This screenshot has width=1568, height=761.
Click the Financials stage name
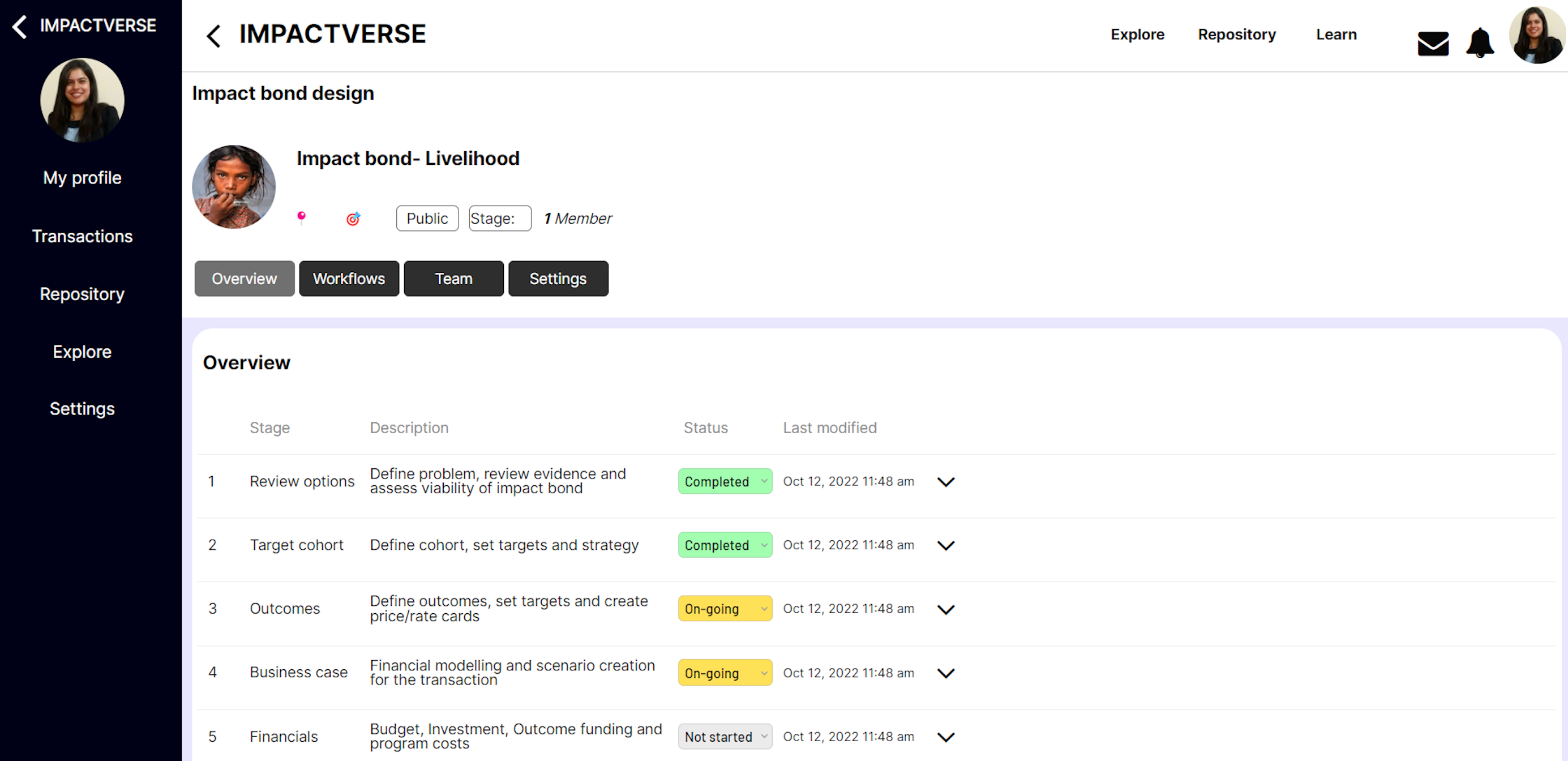(284, 737)
